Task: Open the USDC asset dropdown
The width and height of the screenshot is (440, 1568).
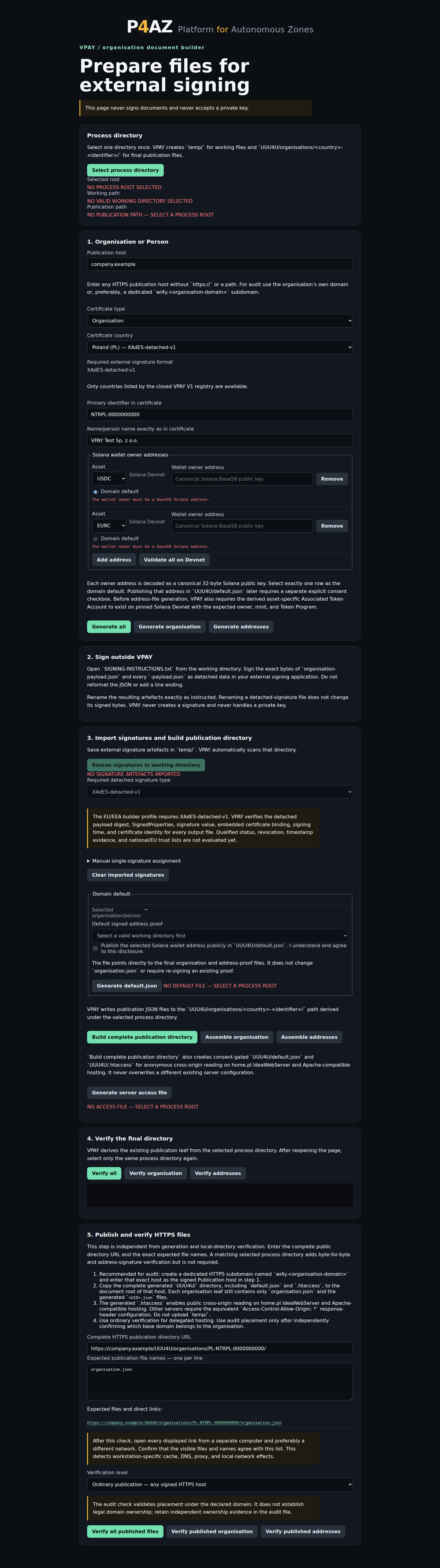Action: pyautogui.click(x=109, y=479)
